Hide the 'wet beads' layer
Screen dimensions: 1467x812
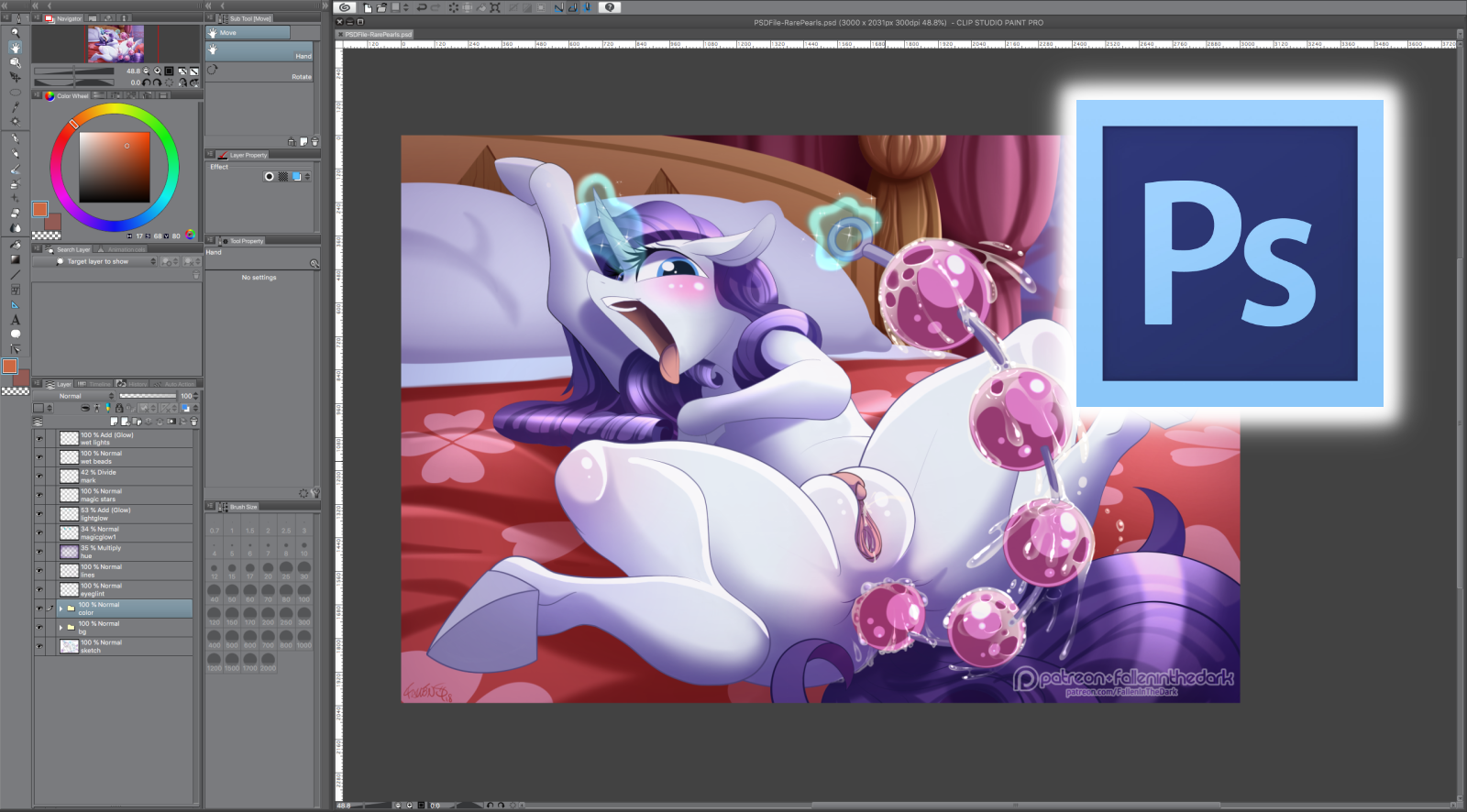point(39,457)
